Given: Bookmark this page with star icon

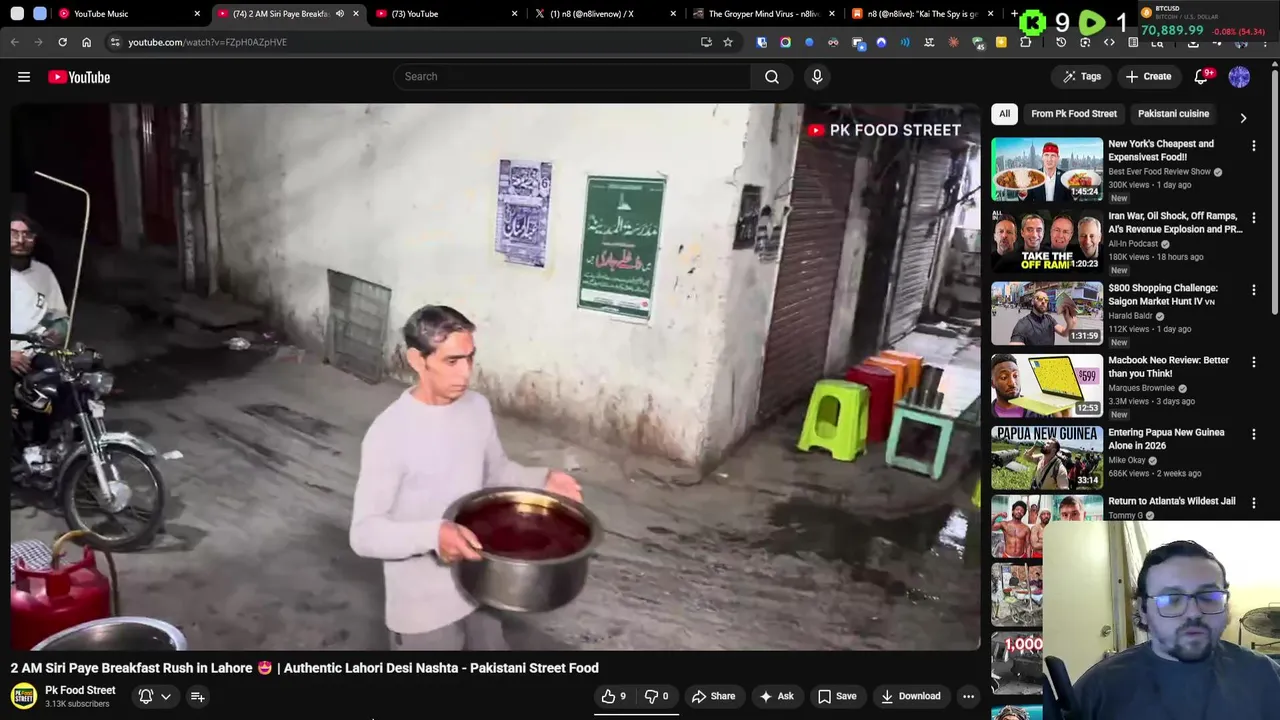Looking at the screenshot, I should click(x=728, y=42).
